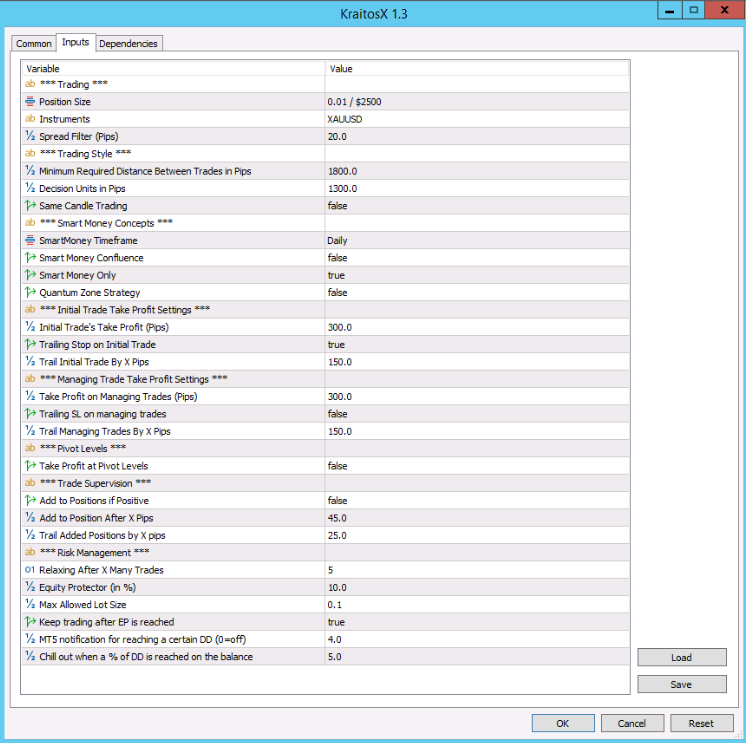Confirm settings with the OK button
Viewport: 746px width, 743px height.
point(563,723)
